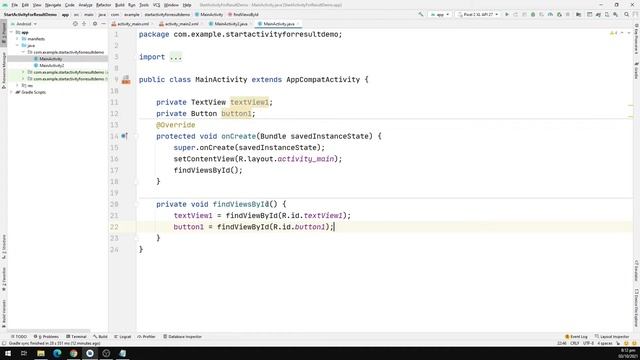The width and height of the screenshot is (640, 360).
Task: Toggle the Device File Explorer side tab
Action: [636, 309]
